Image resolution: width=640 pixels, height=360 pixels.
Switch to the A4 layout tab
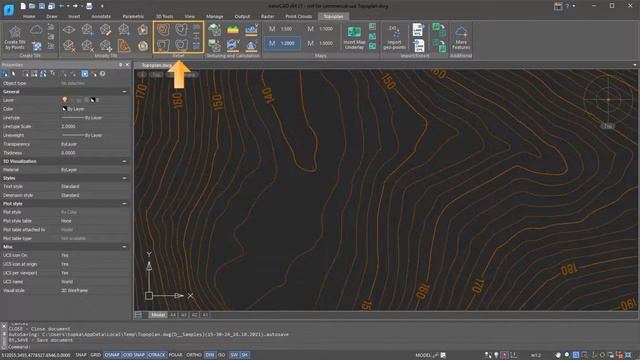point(173,315)
